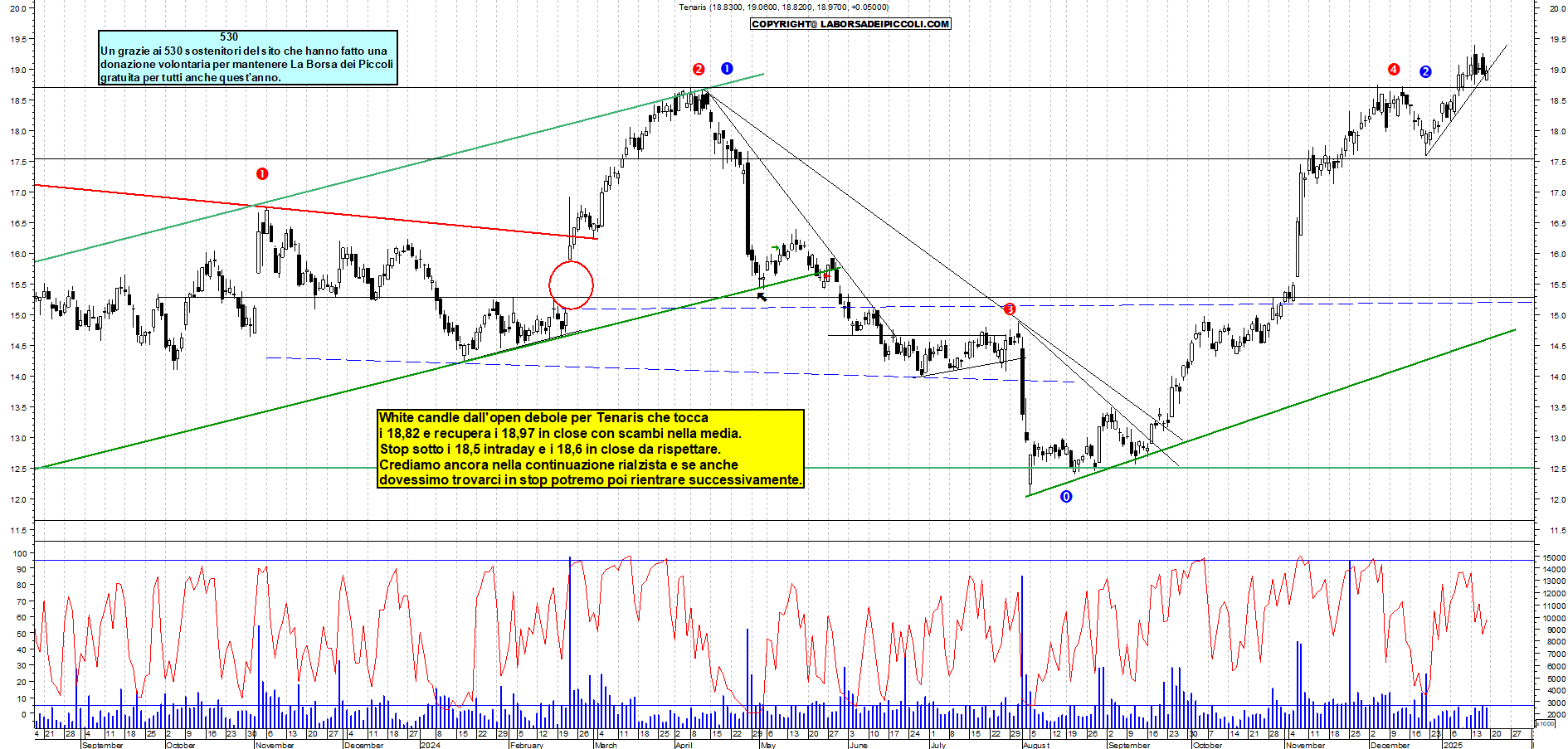Click the April label on the time axis

click(x=684, y=745)
